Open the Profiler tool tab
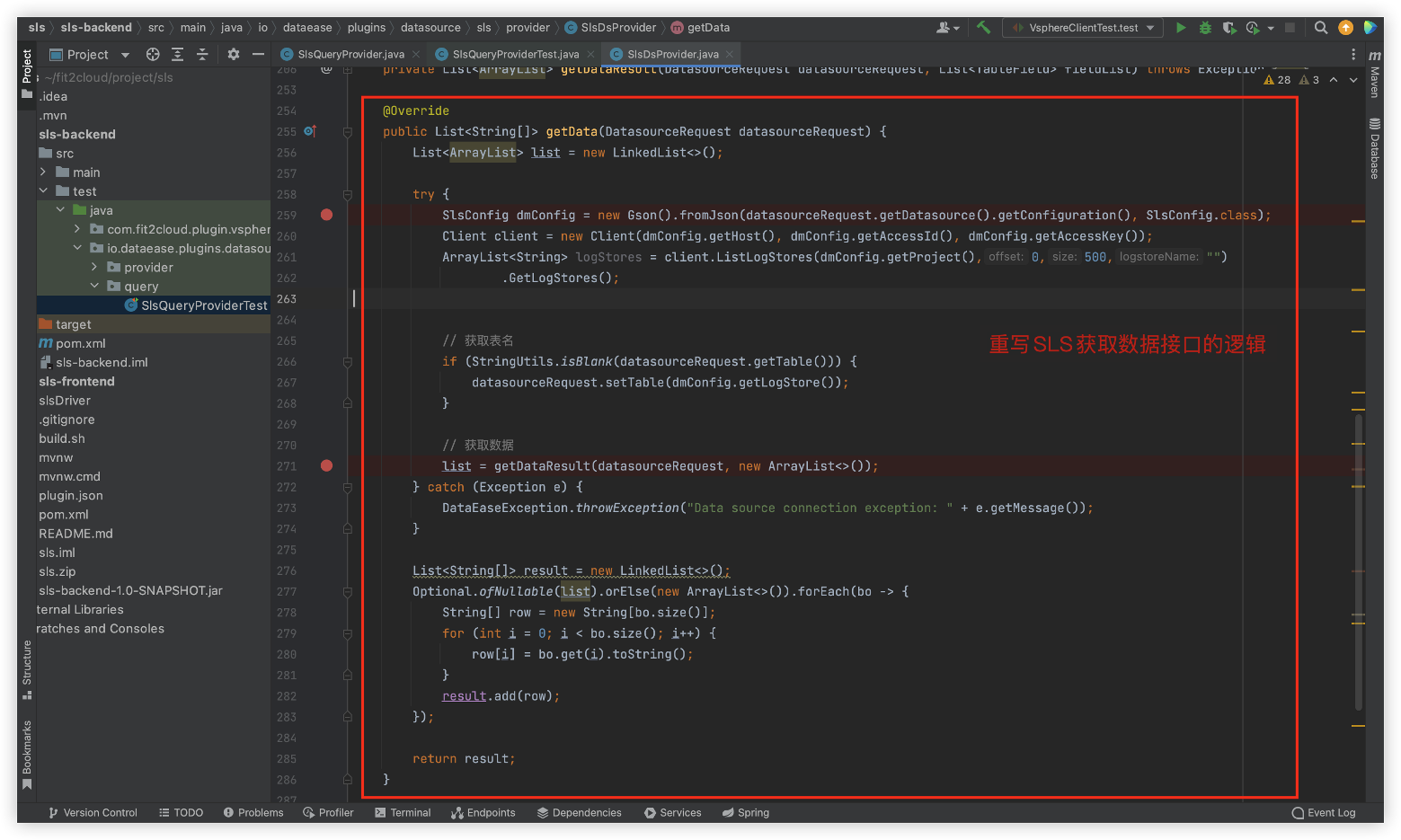Screen dimensions: 1401x840 [x=328, y=813]
